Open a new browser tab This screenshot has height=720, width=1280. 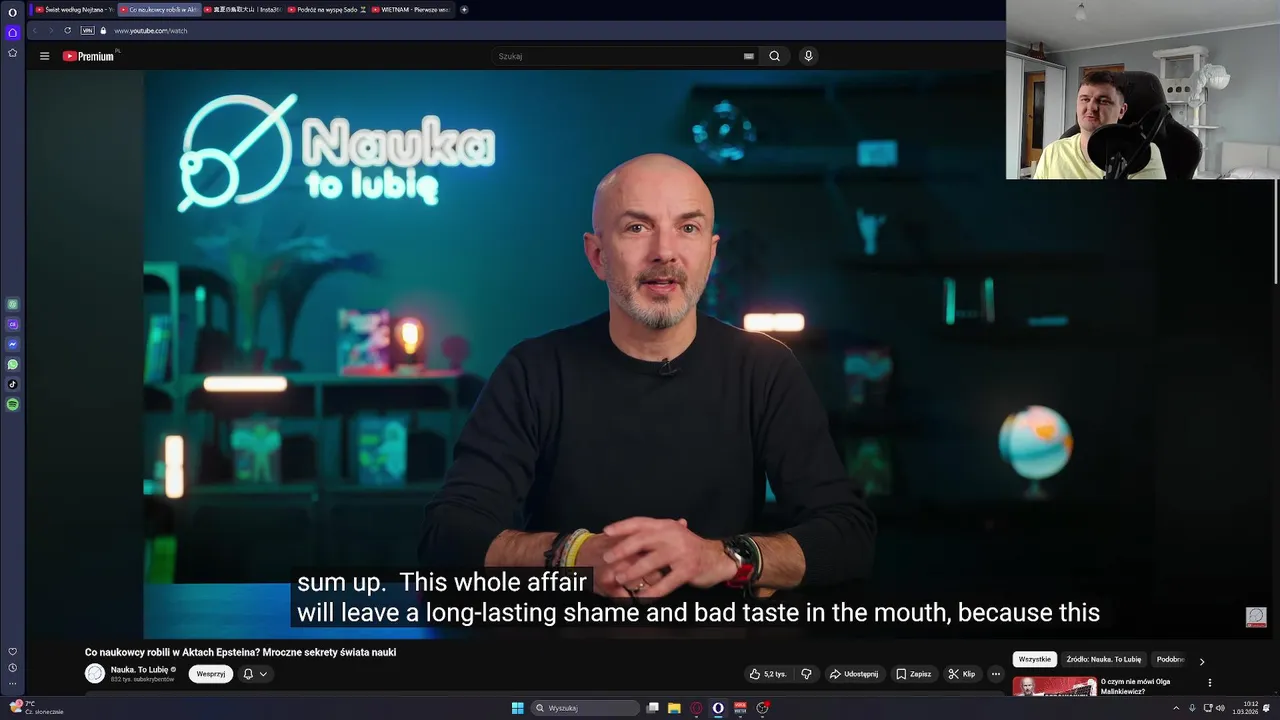pyautogui.click(x=464, y=9)
